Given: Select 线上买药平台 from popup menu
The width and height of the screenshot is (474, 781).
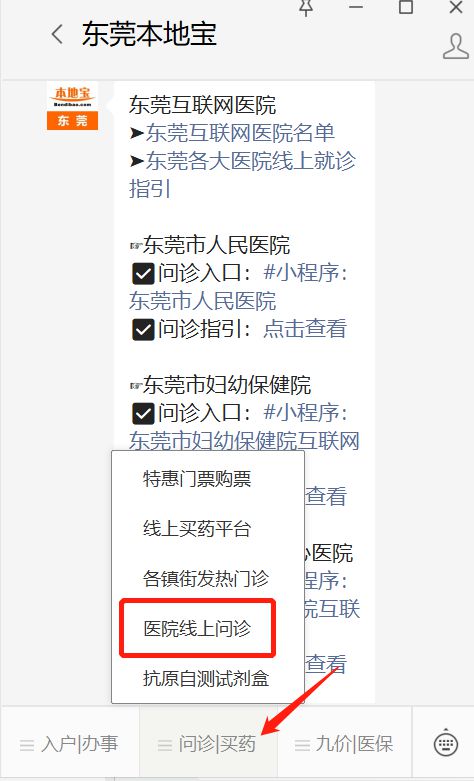Looking at the screenshot, I should point(197,529).
